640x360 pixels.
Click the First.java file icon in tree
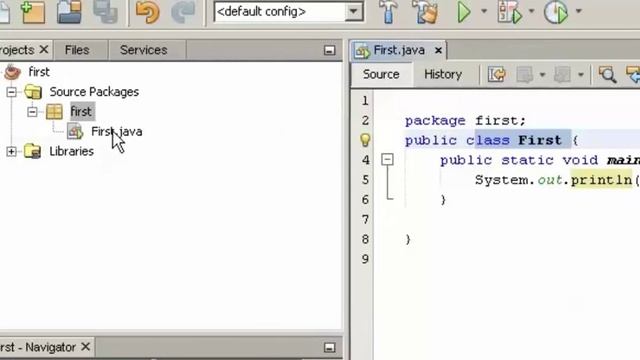click(x=75, y=131)
